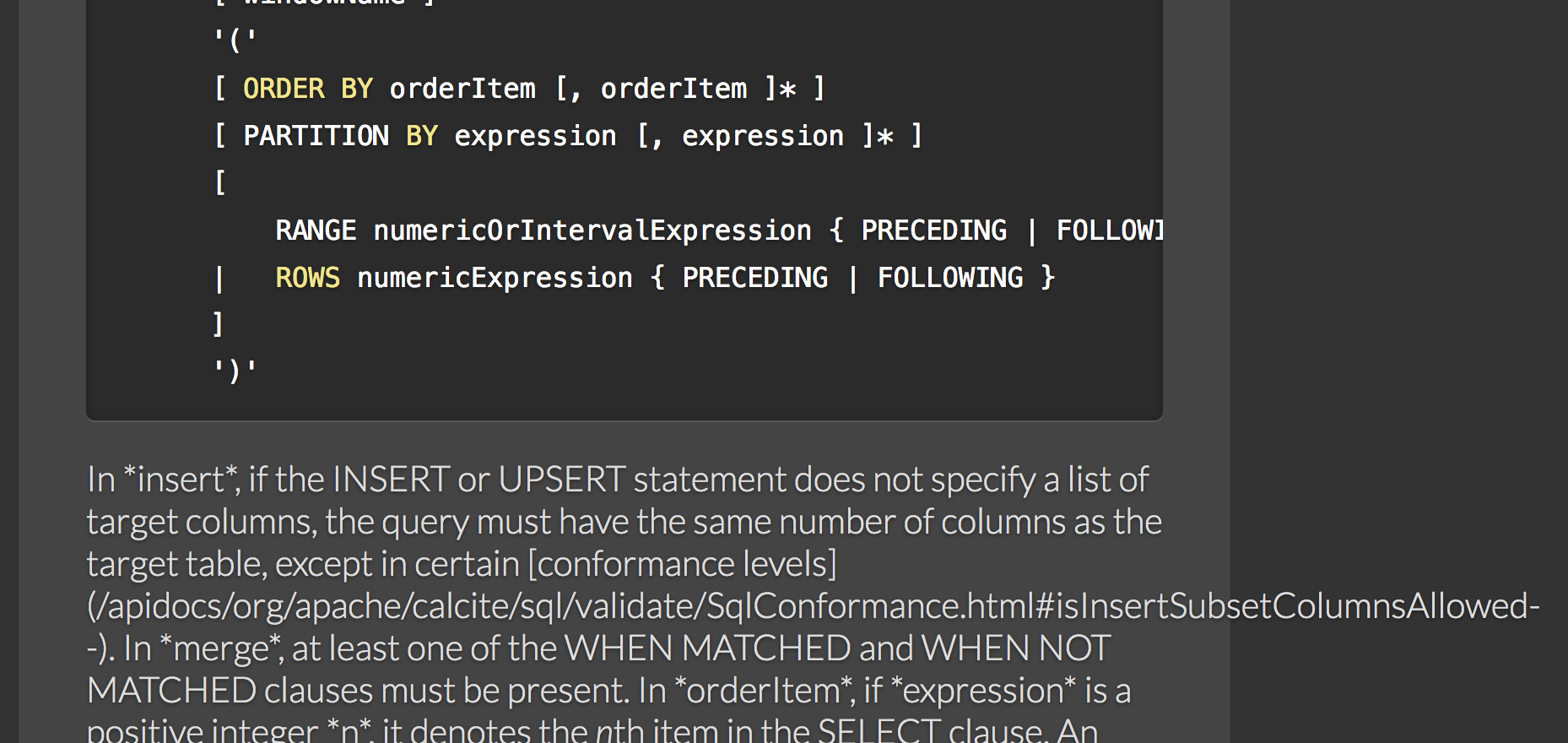Click PRECEDING in the ROWS line
The image size is (1568, 743).
coord(754,278)
